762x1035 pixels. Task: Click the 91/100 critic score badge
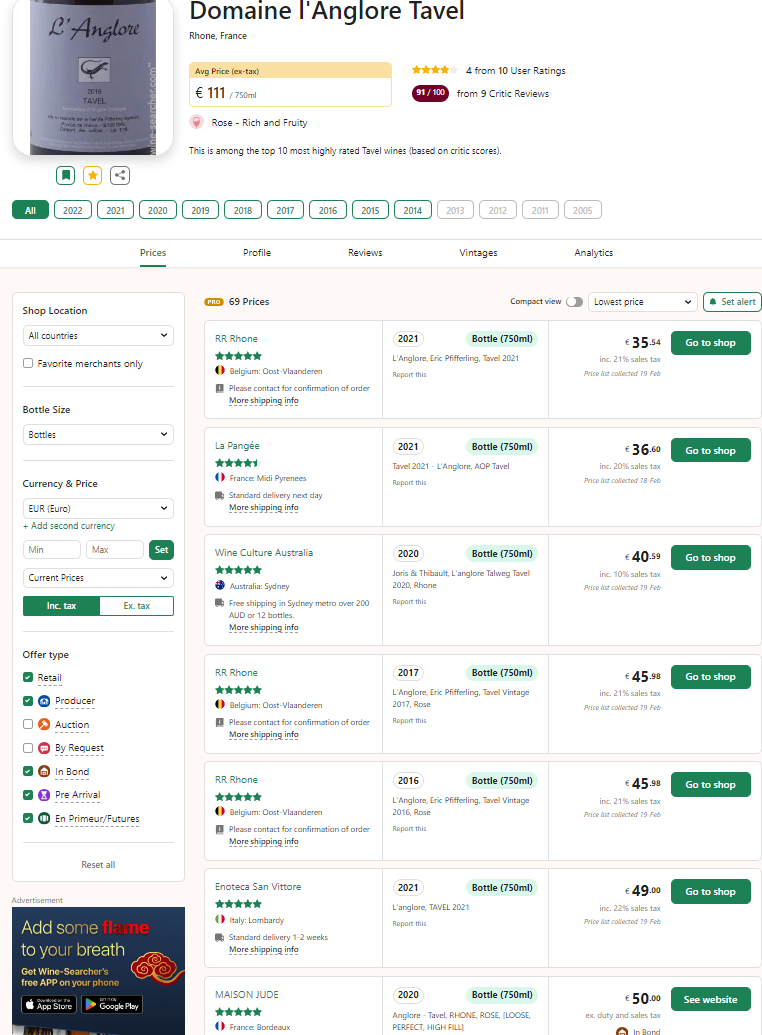tap(431, 93)
